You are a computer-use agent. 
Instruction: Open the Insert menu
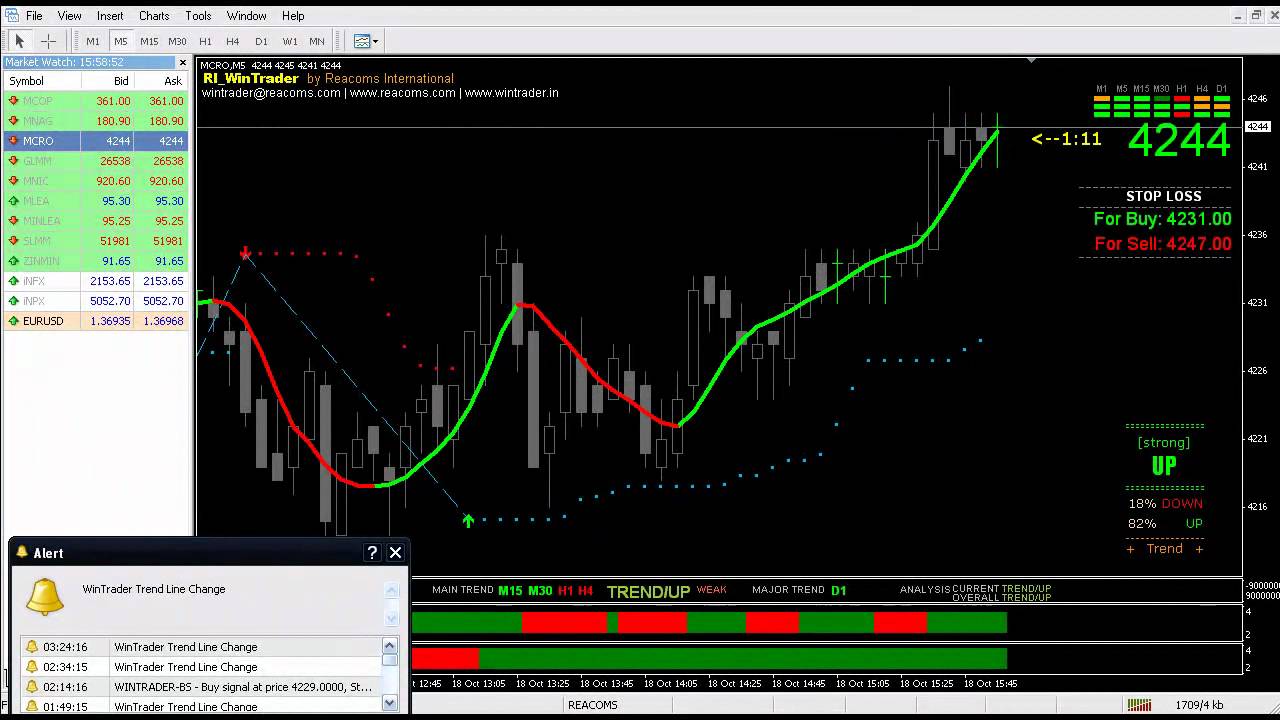click(x=110, y=16)
